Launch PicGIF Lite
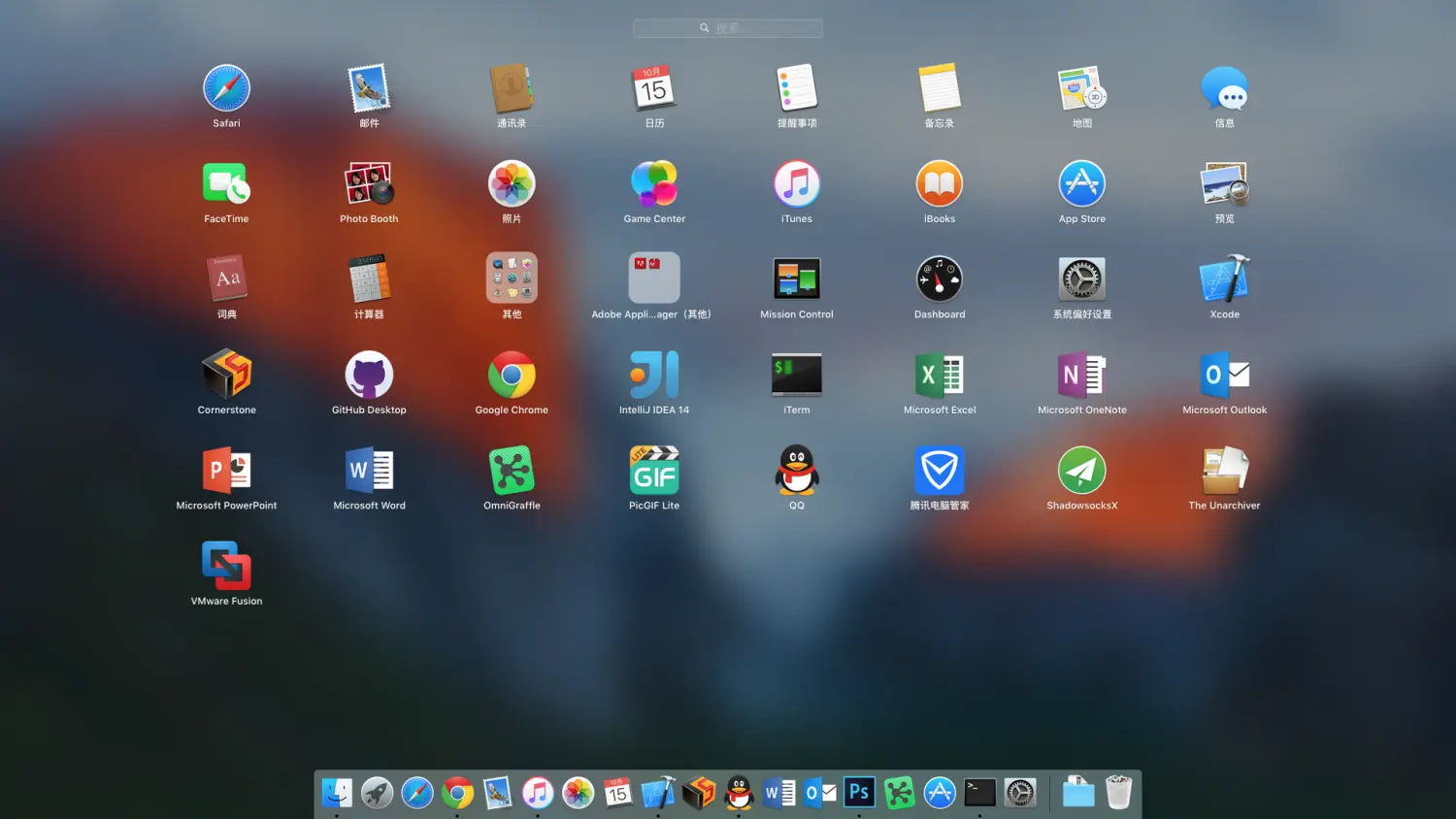The width and height of the screenshot is (1456, 819). [x=654, y=471]
